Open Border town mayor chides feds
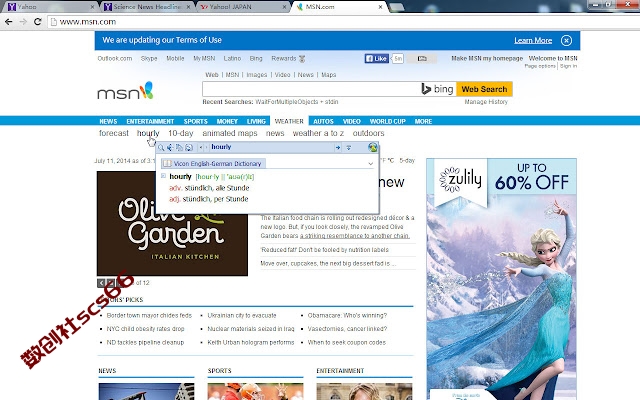640x400 pixels. click(149, 316)
